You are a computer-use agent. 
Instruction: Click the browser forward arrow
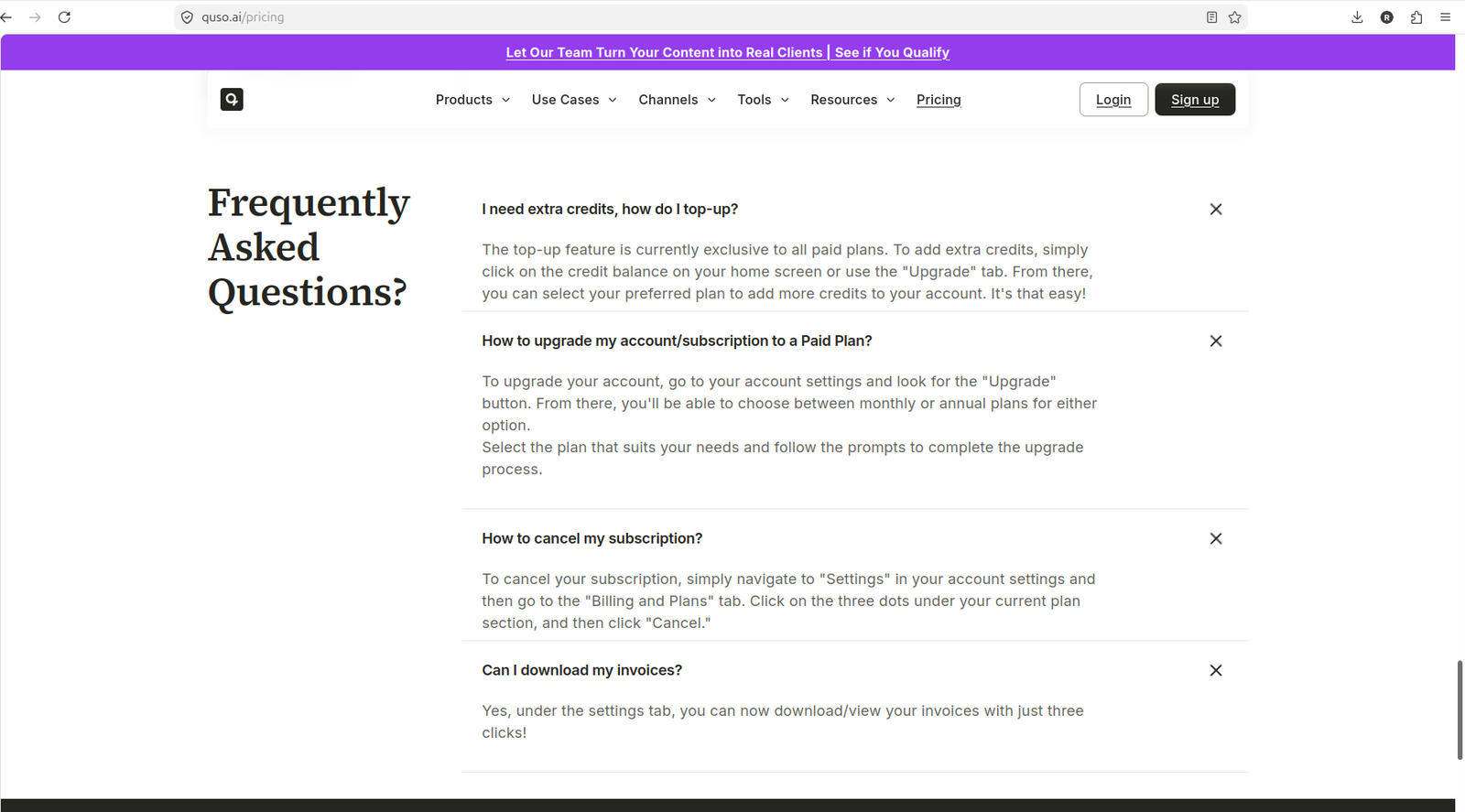[35, 17]
